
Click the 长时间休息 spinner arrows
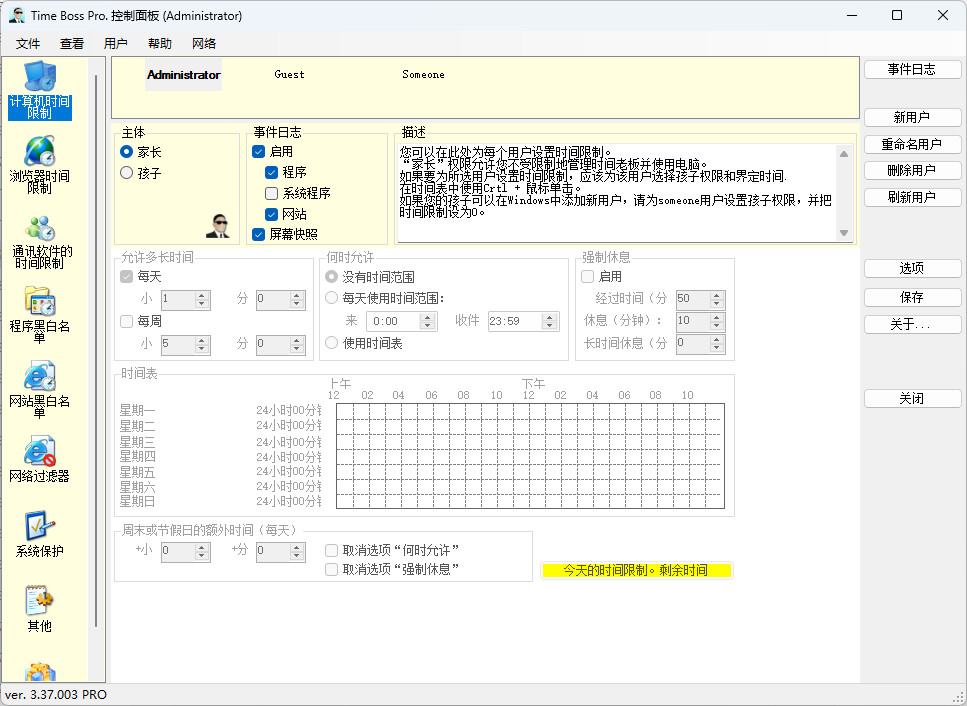coord(717,344)
